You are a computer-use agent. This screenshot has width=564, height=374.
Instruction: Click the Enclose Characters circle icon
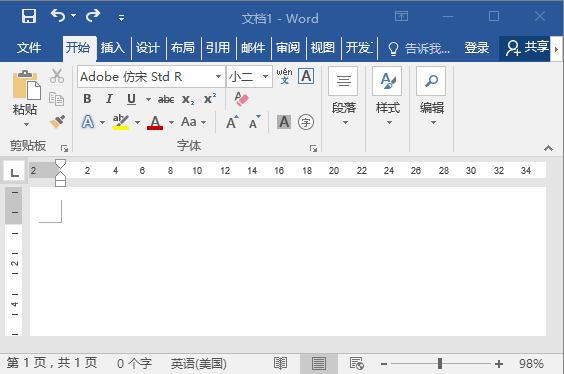[306, 122]
